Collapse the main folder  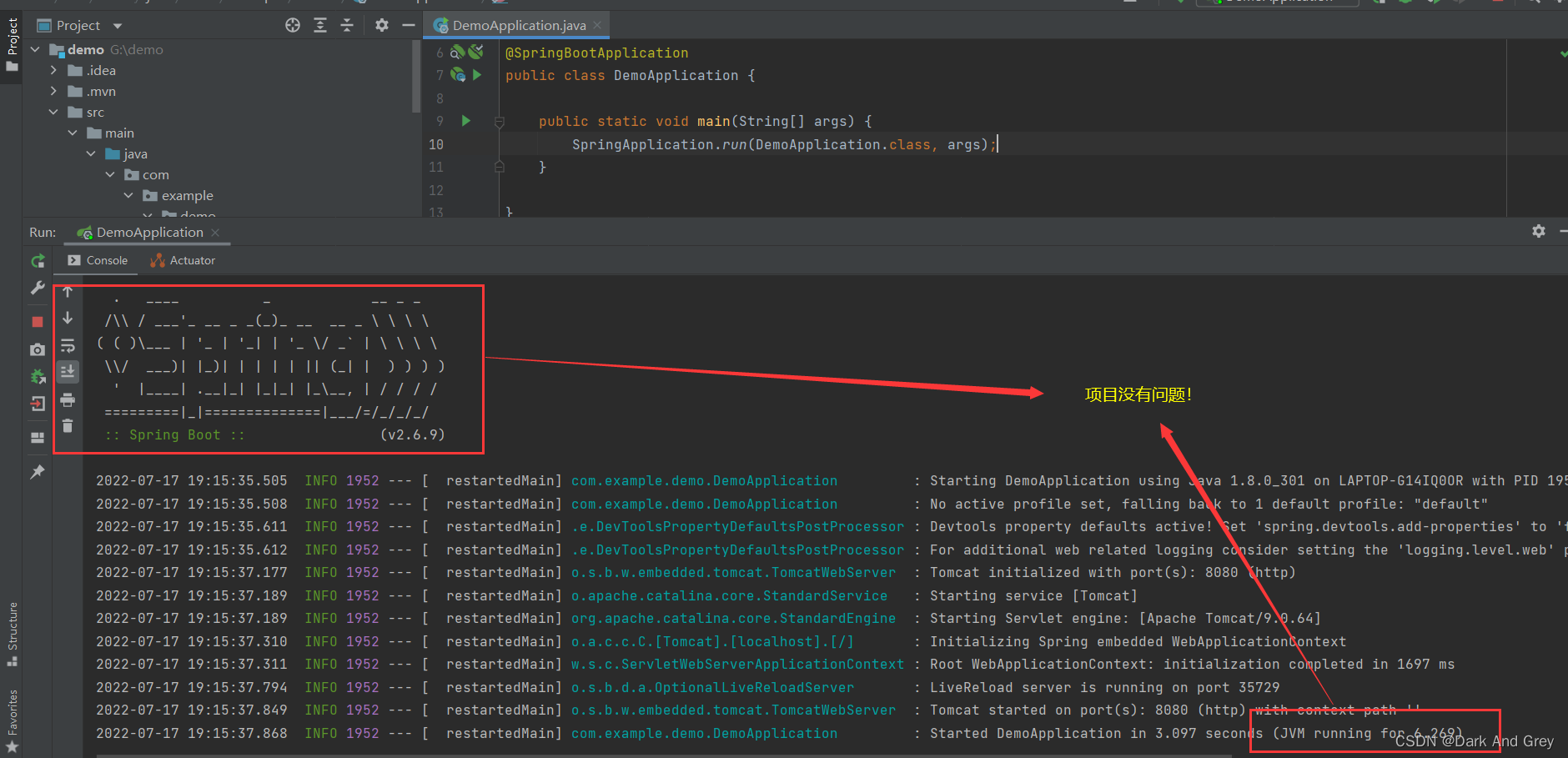coord(73,133)
